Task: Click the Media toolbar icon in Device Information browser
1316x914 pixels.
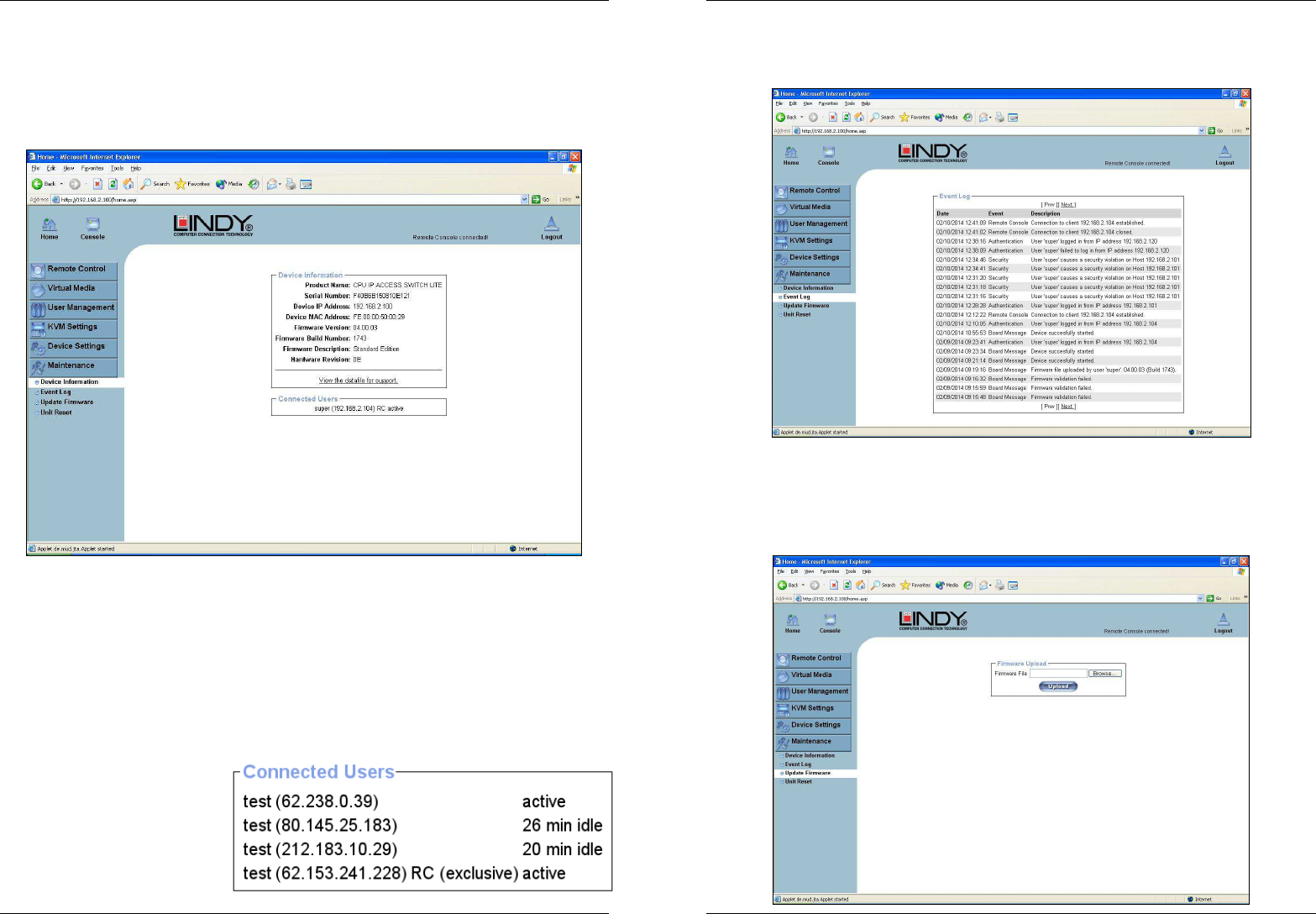Action: (222, 184)
